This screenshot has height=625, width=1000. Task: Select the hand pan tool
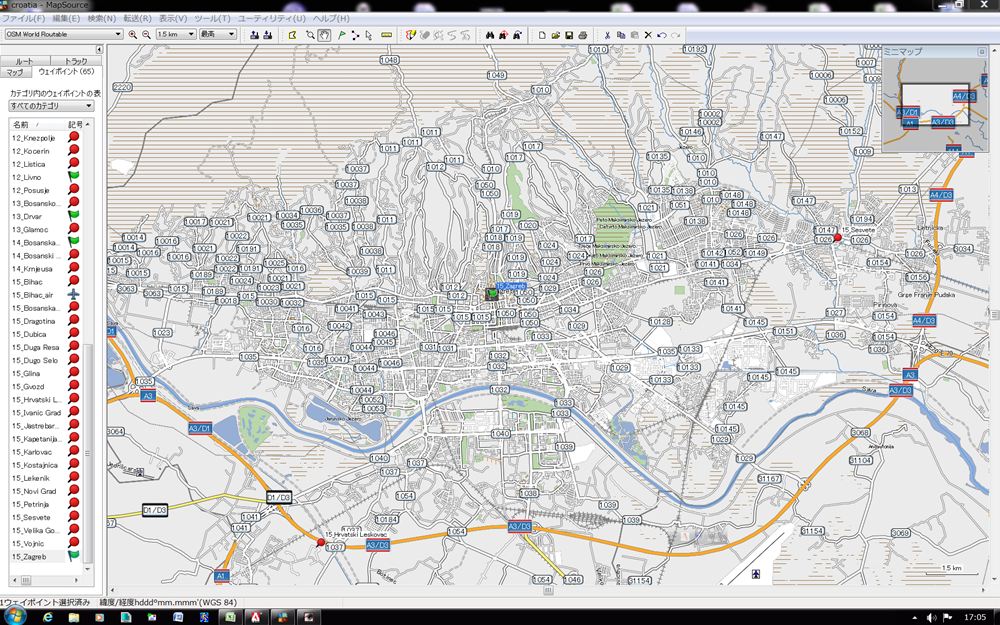tap(324, 35)
